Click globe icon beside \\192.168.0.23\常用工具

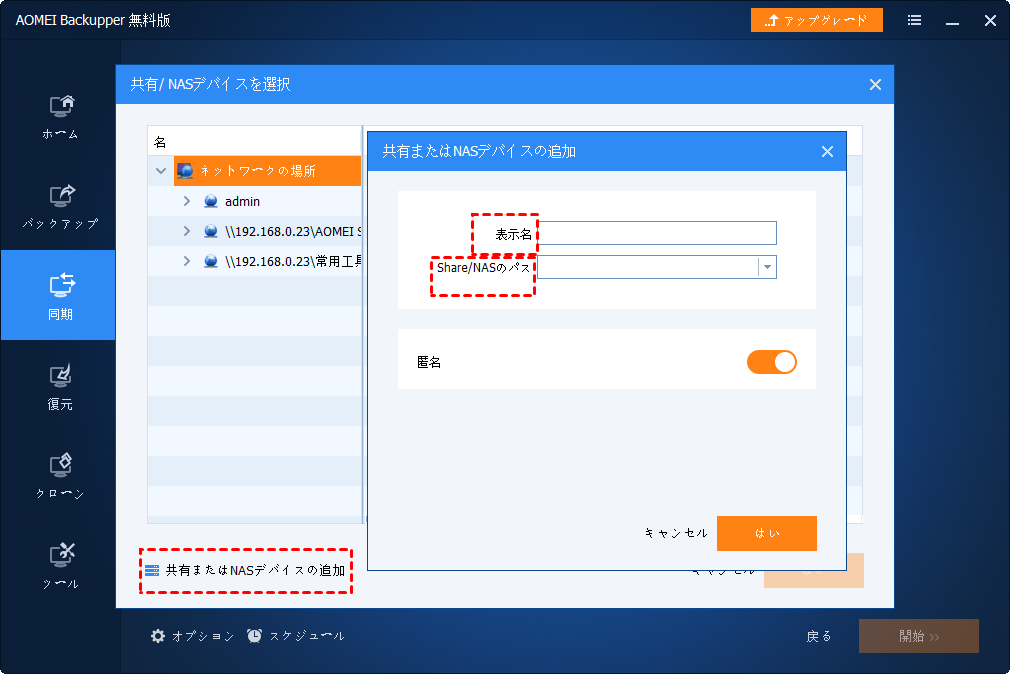pyautogui.click(x=211, y=262)
